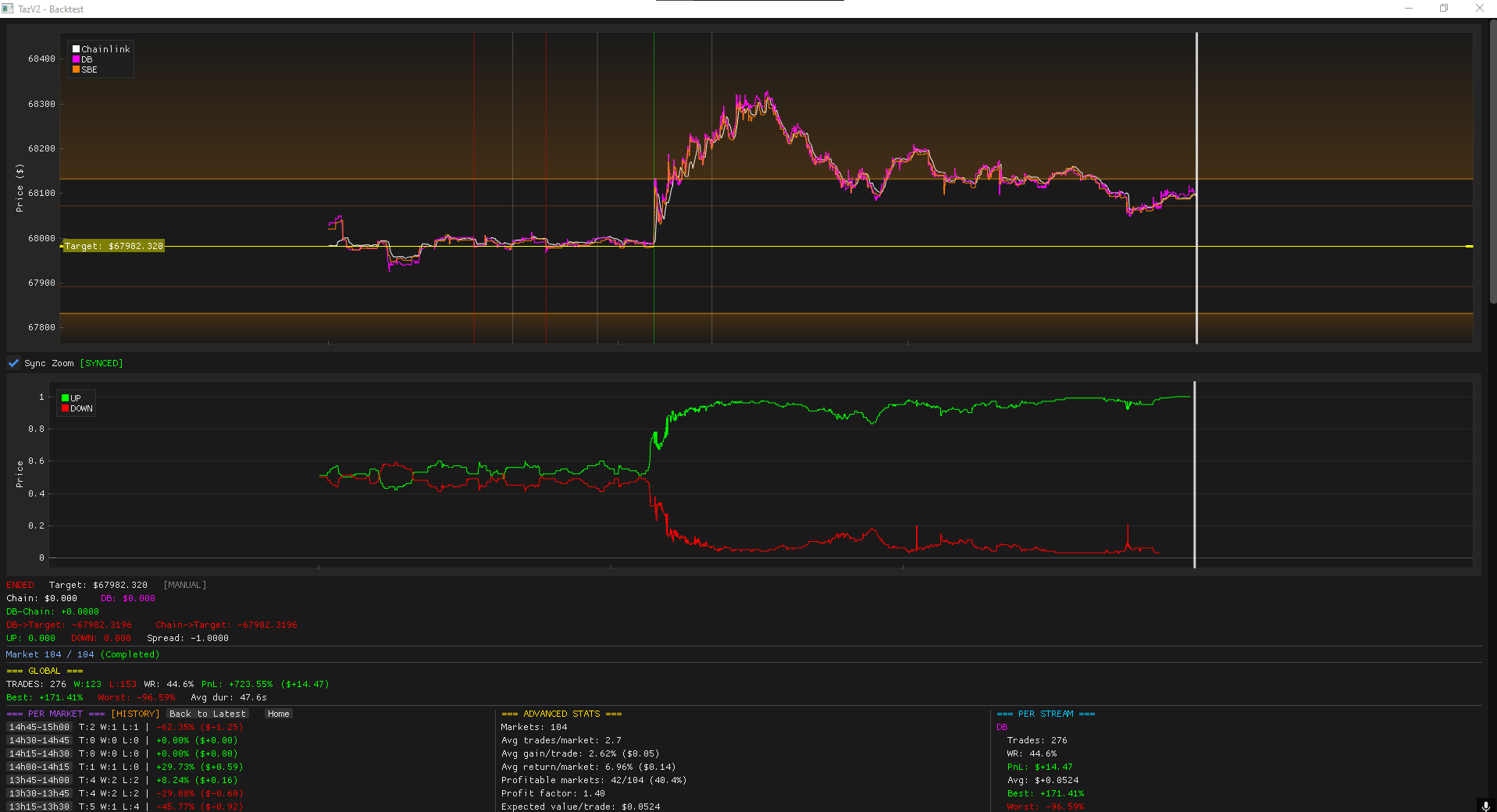1497x812 pixels.
Task: Uncheck the Sync Zoom checkbox
Action: (x=13, y=362)
